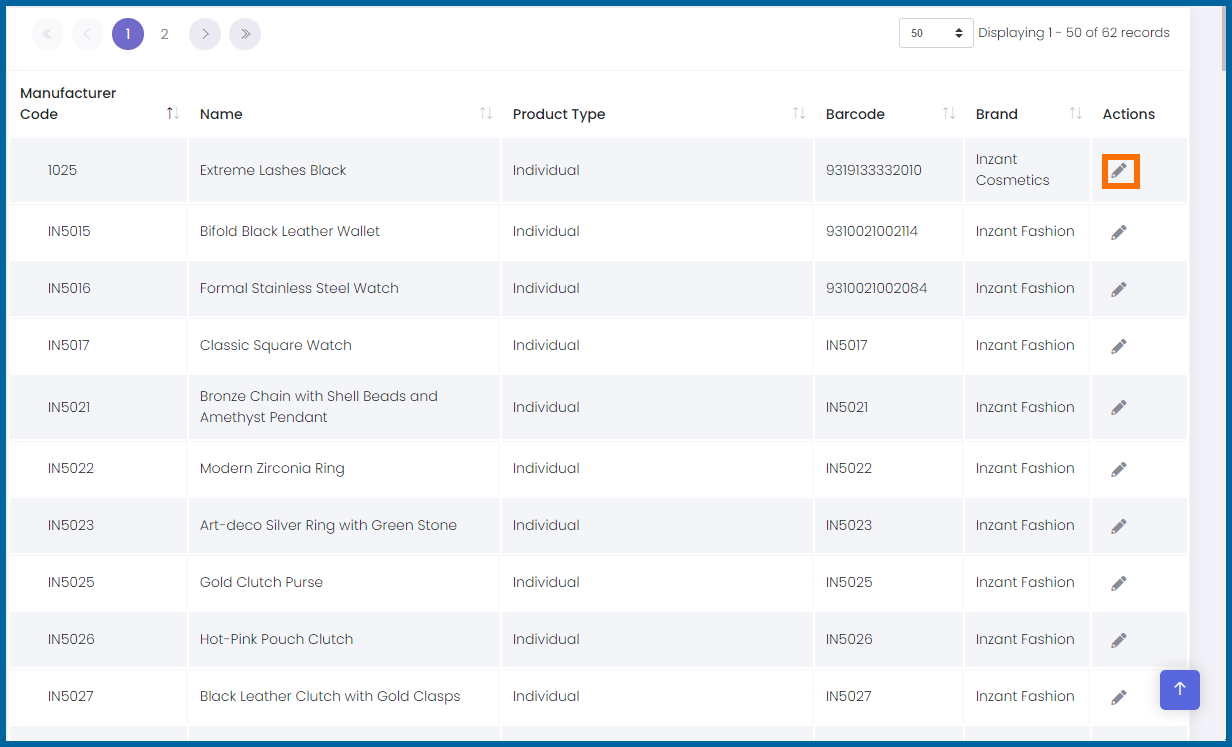Sort by Product Type column
1232x747 pixels.
[799, 113]
